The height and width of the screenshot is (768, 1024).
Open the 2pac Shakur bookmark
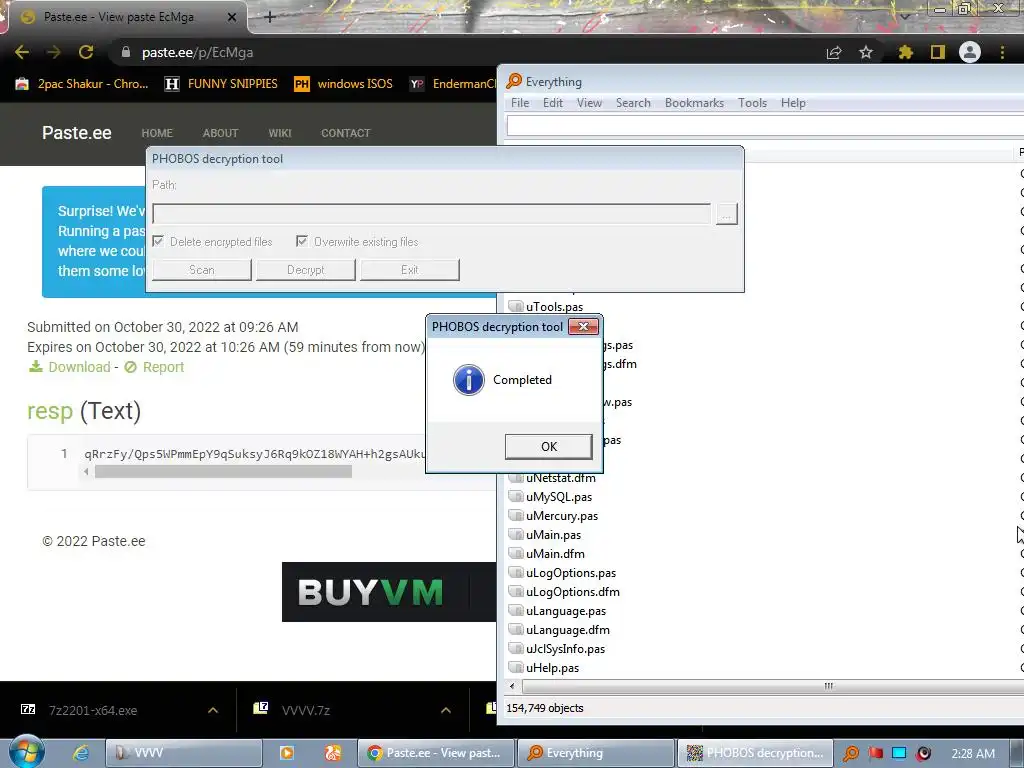click(82, 84)
